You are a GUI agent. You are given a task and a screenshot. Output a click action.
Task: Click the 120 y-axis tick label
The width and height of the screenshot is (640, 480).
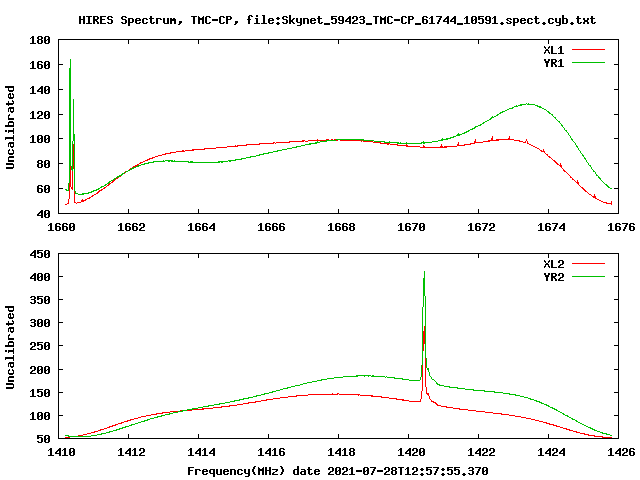(x=40, y=115)
